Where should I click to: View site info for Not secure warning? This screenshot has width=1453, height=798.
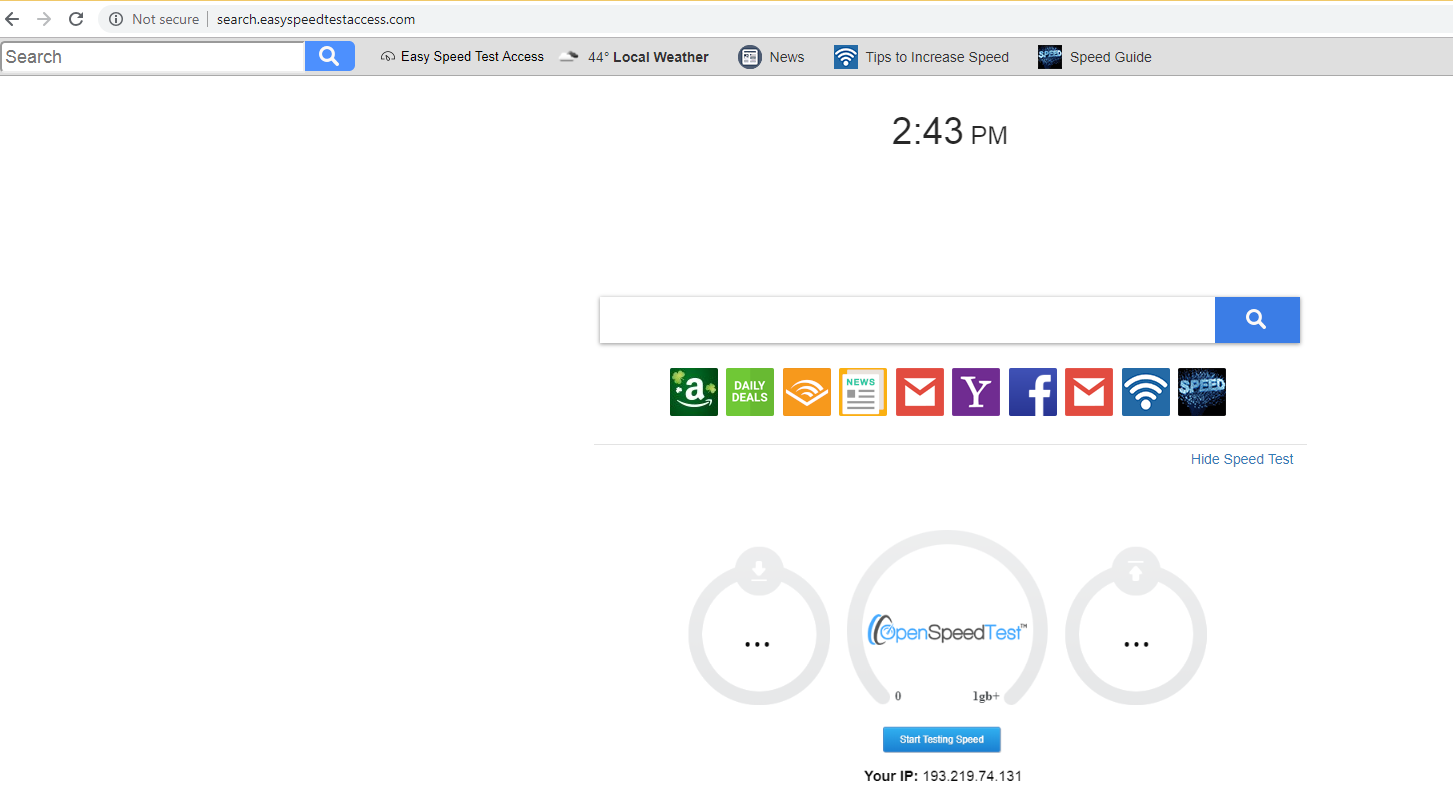click(154, 19)
